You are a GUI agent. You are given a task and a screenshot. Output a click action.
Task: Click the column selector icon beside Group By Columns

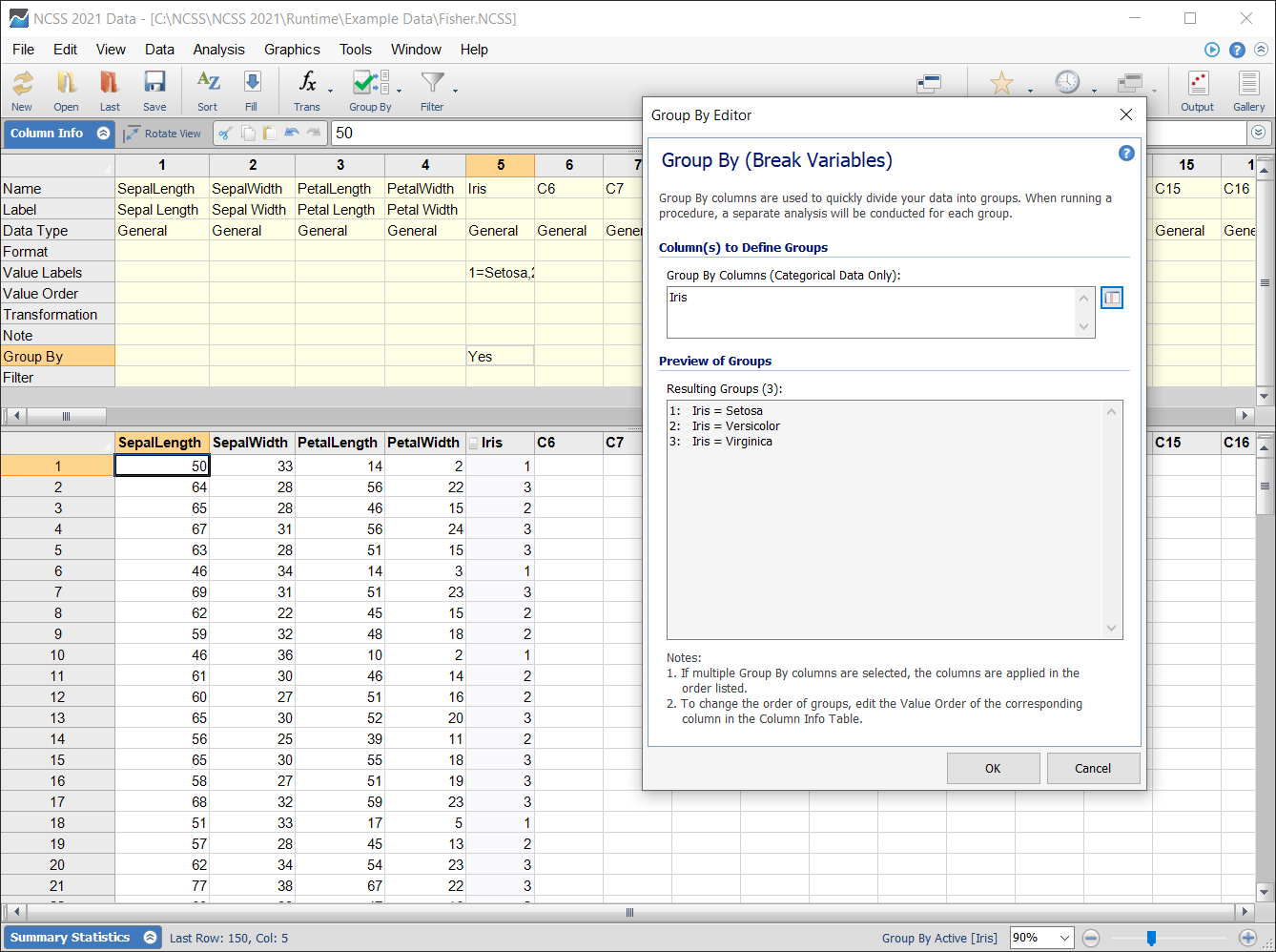[1112, 297]
